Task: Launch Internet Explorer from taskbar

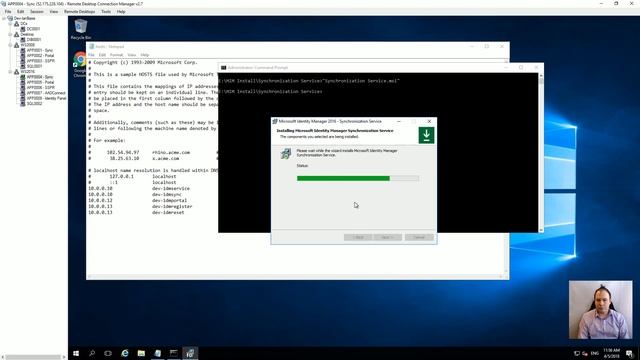Action: [x=124, y=353]
